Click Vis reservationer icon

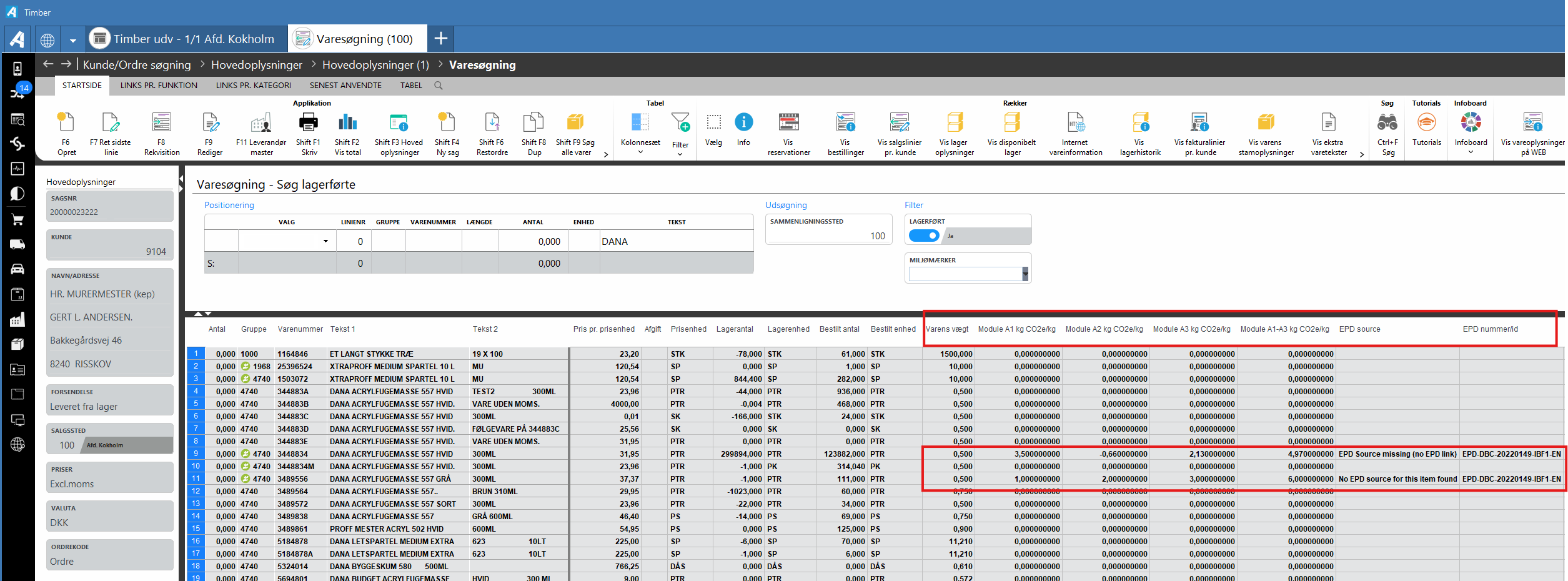[x=788, y=122]
